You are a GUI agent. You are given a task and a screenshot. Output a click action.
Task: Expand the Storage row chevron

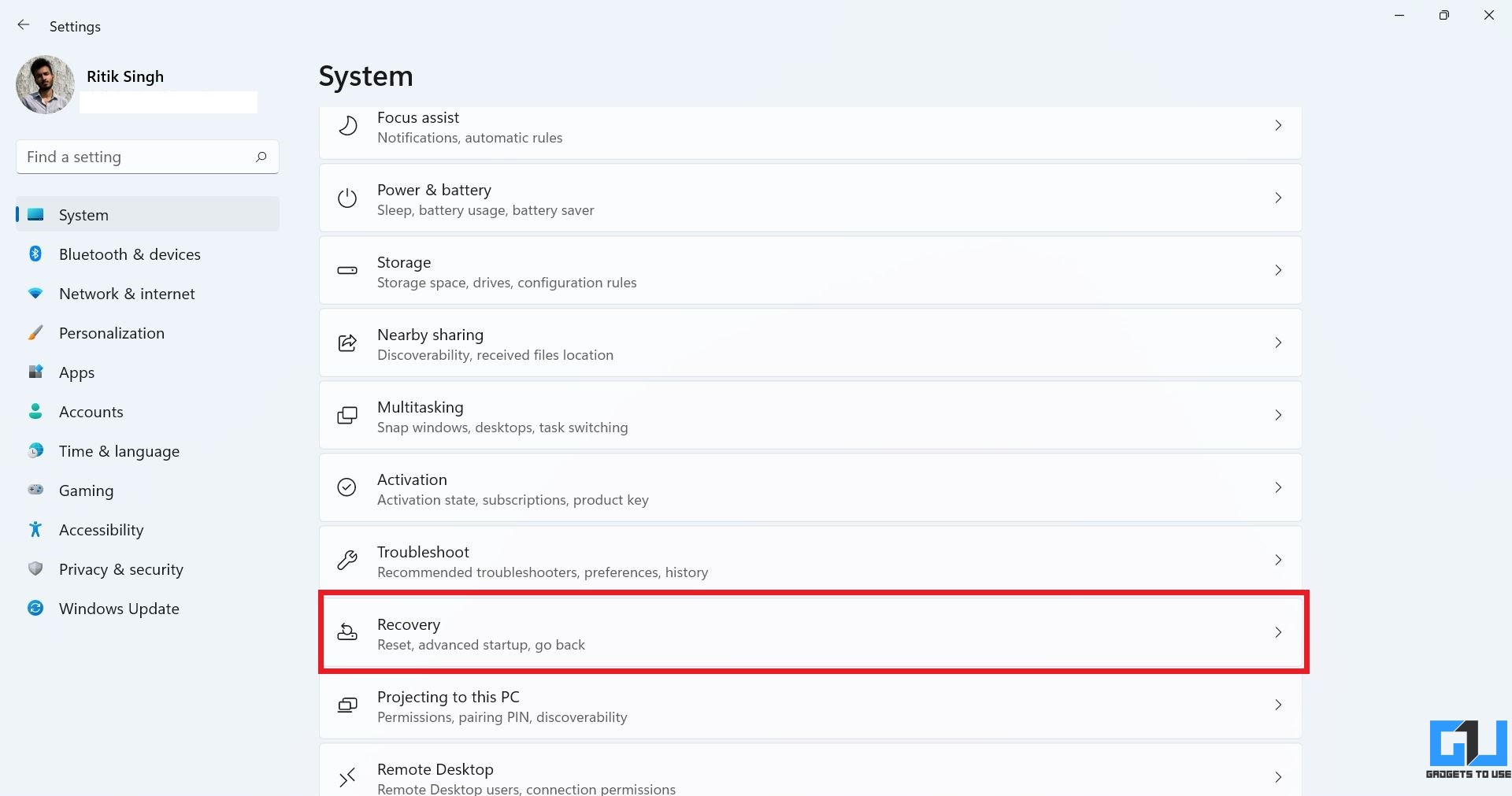[x=1278, y=271]
